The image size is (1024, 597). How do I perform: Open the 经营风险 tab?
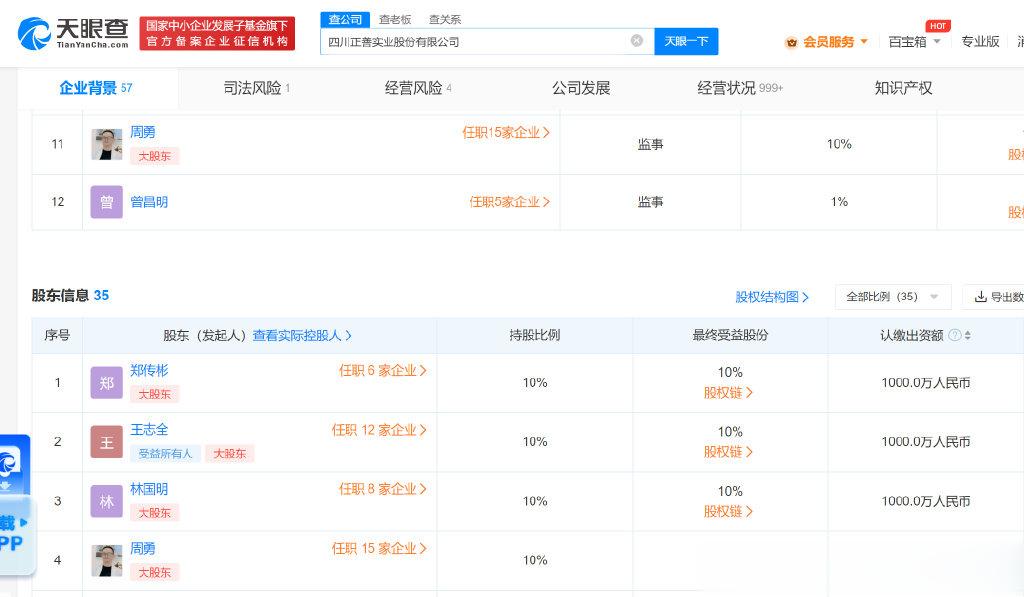tap(418, 88)
